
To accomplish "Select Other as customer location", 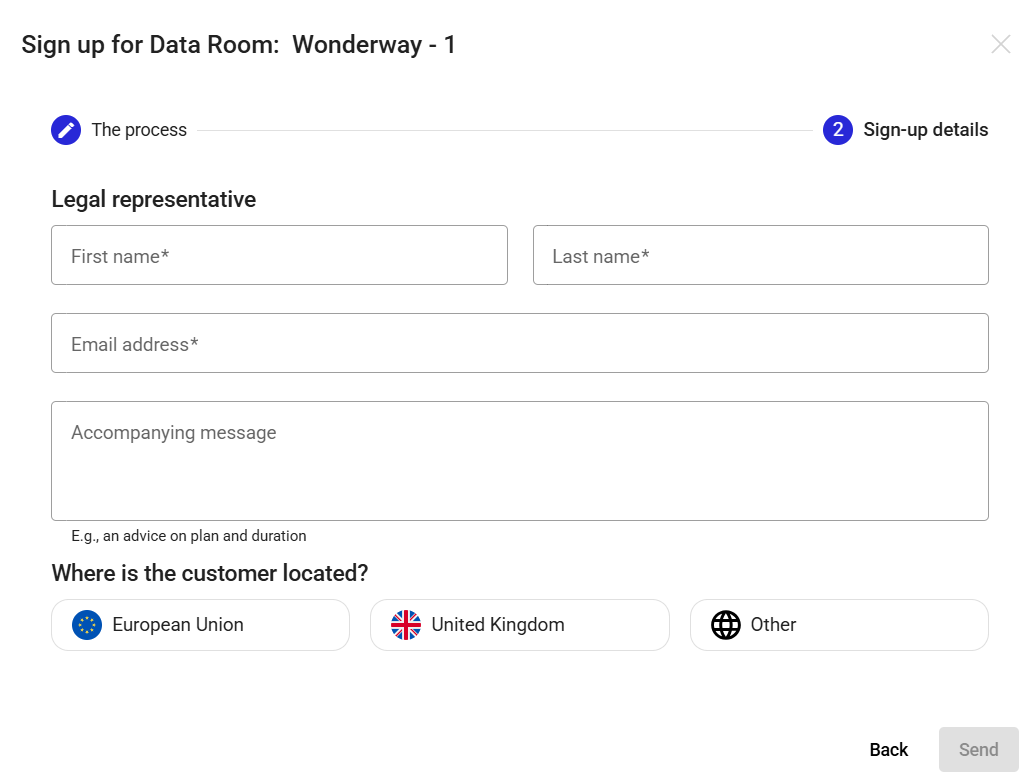I will pyautogui.click(x=839, y=625).
